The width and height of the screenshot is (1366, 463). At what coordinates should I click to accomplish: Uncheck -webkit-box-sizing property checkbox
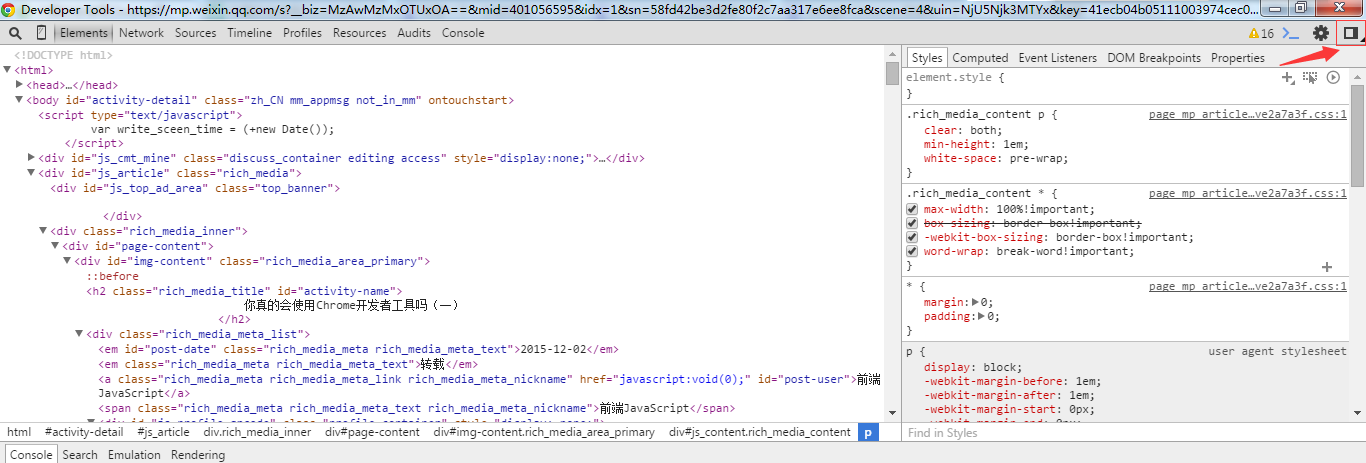click(912, 237)
